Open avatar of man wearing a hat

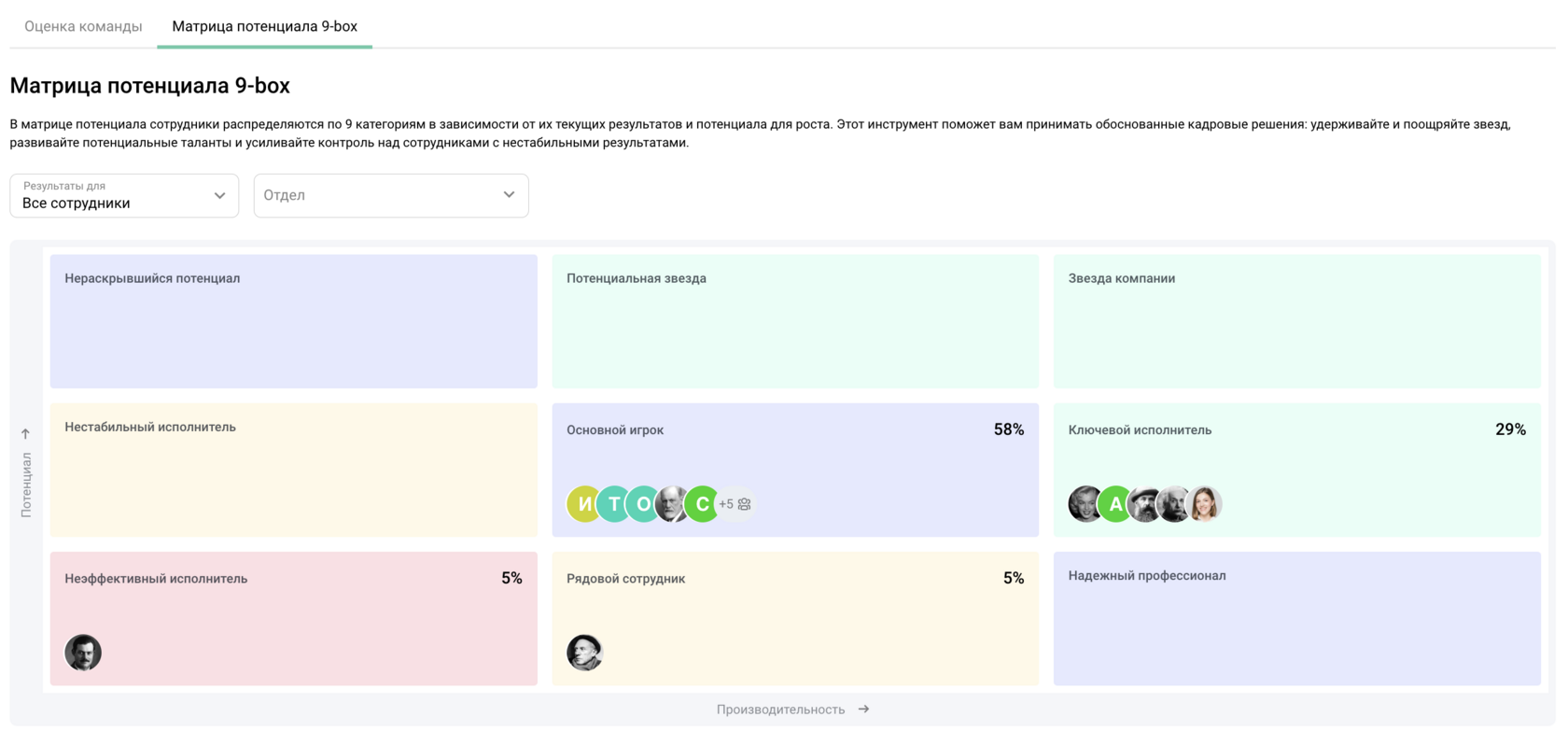[1145, 504]
